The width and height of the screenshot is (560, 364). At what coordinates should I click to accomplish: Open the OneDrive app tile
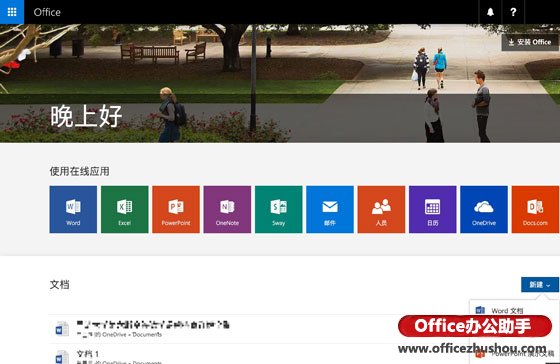[484, 209]
